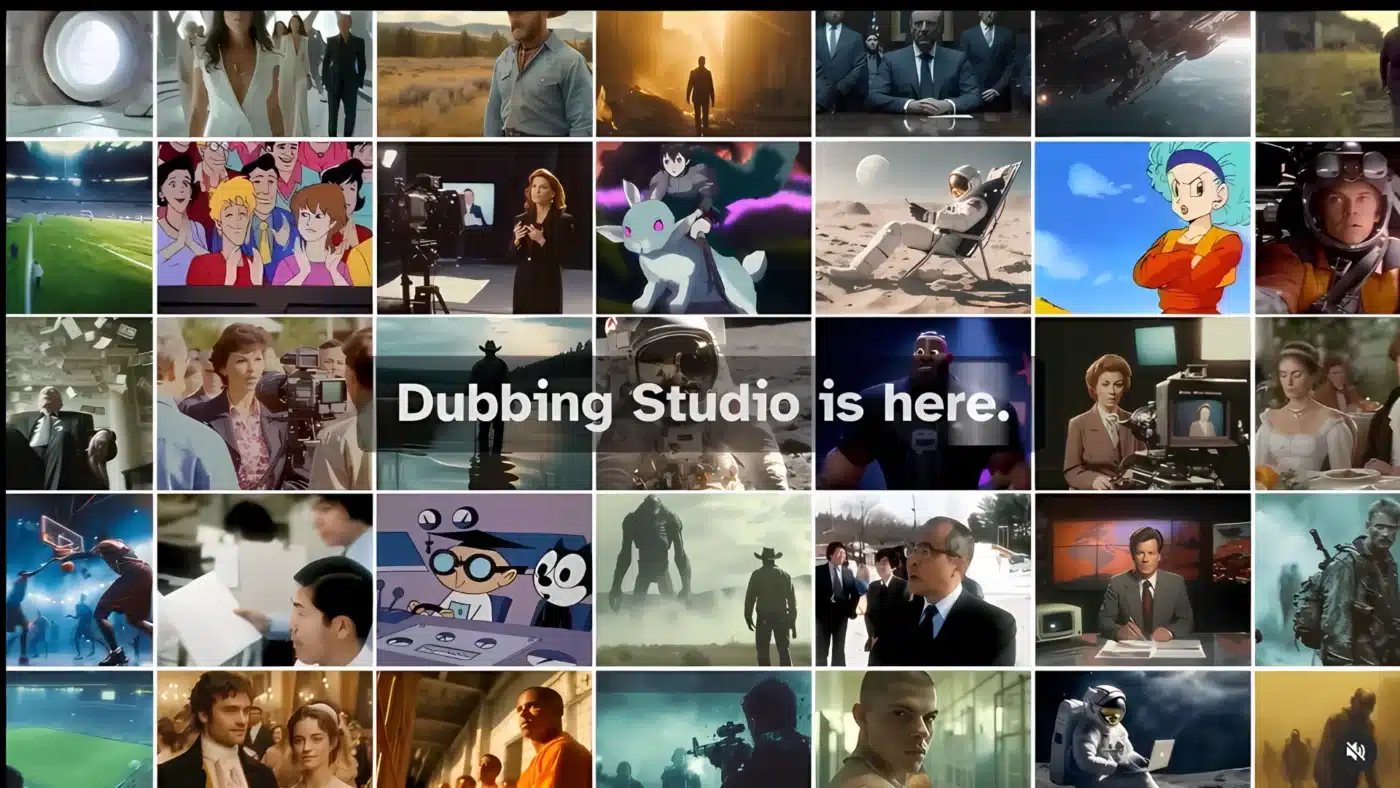Select the cowboy in denim shirt thumbnail
The width and height of the screenshot is (1400, 788).
coord(485,74)
